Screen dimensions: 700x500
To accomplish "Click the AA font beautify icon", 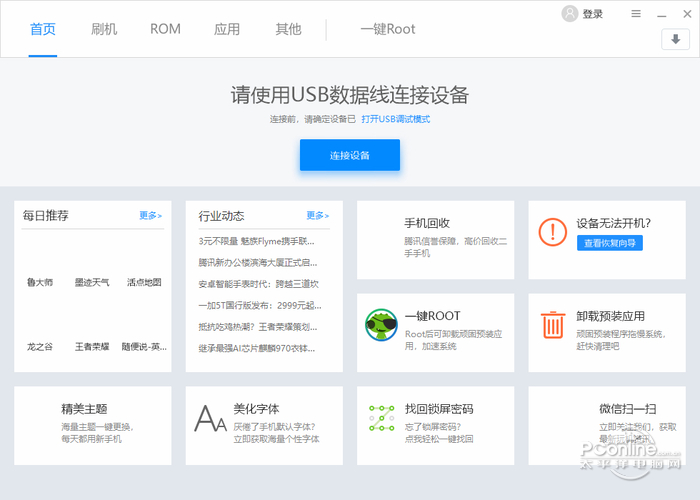I will [x=209, y=418].
